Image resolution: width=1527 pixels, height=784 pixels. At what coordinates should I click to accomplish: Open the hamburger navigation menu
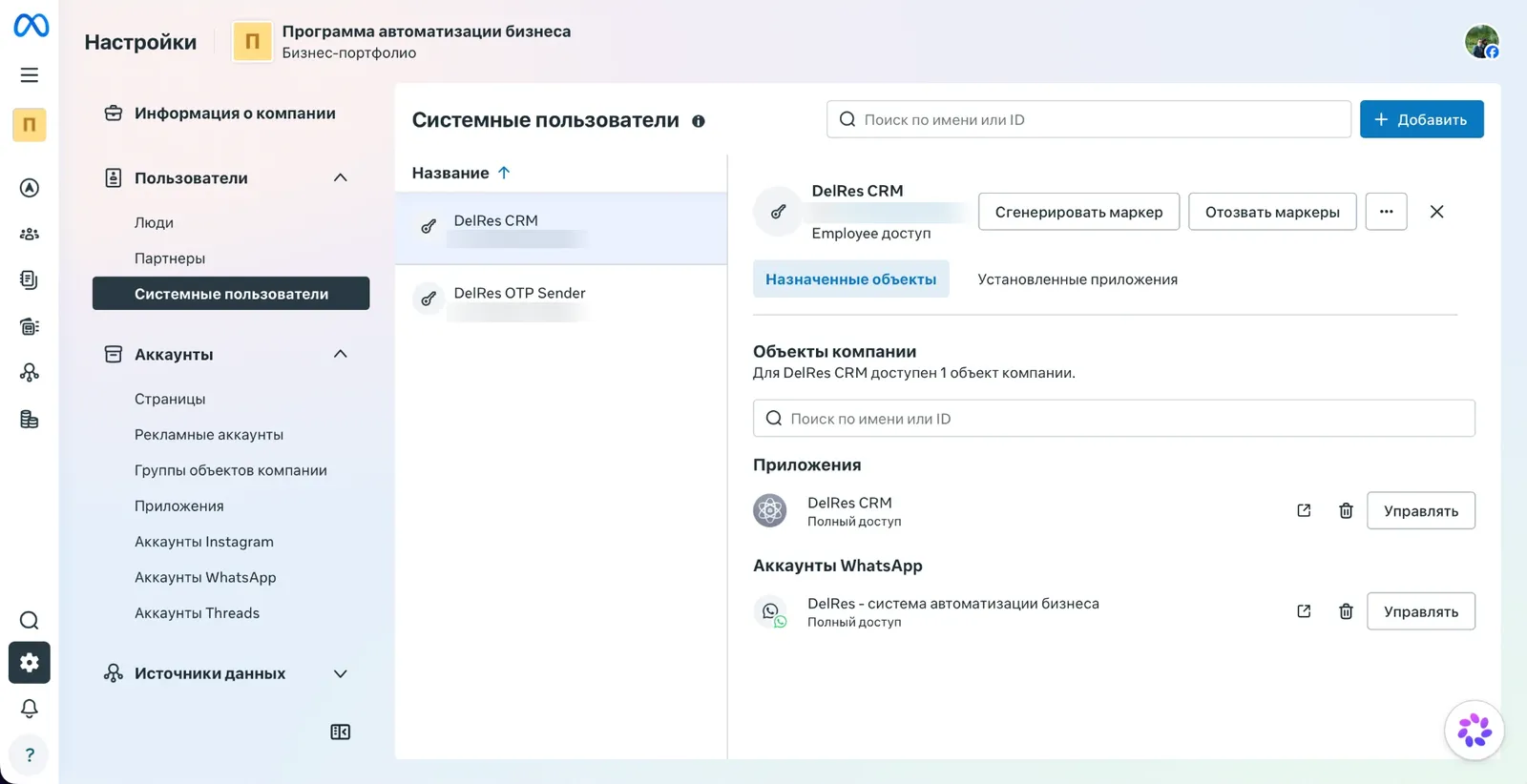(x=30, y=75)
